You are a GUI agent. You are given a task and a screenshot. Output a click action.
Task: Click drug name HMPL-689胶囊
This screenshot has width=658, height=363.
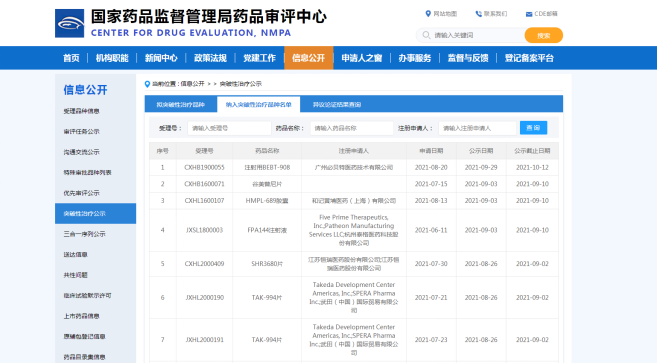pyautogui.click(x=267, y=201)
